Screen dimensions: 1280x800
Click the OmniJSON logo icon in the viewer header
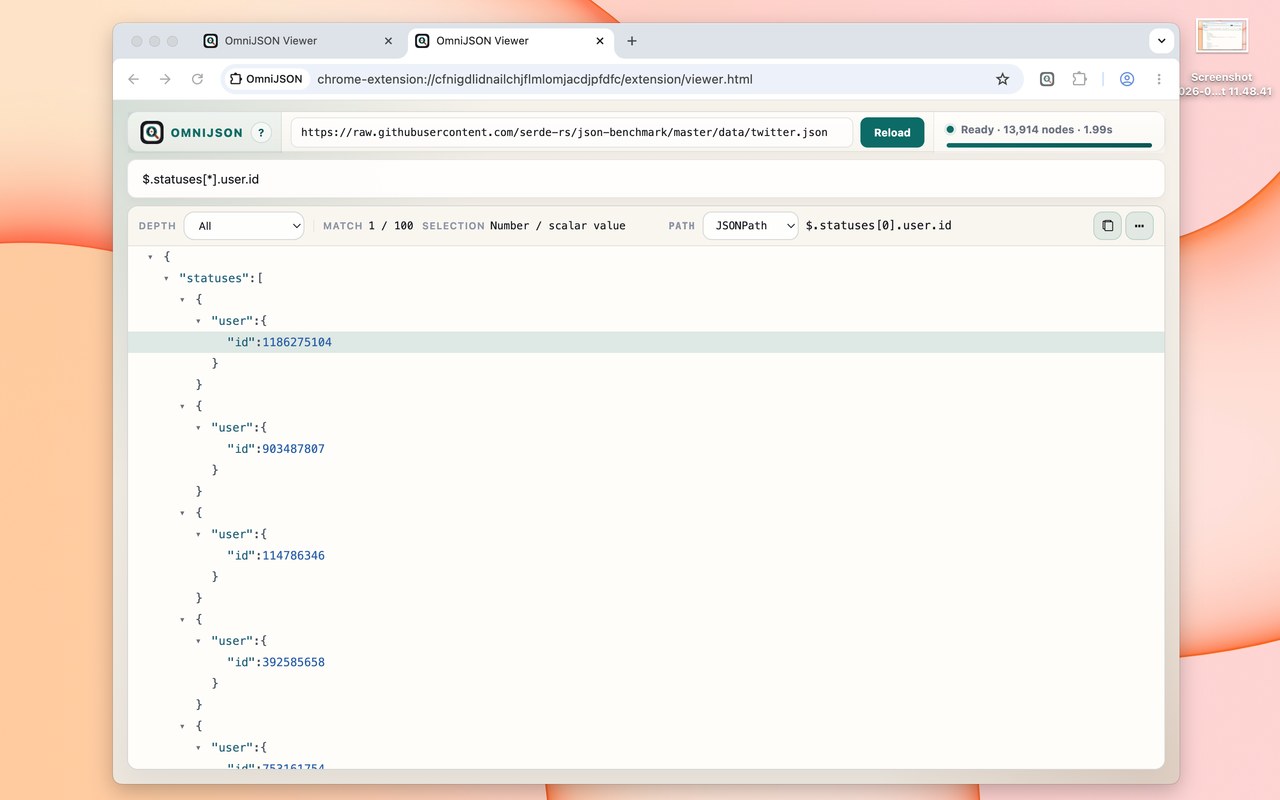(x=152, y=132)
